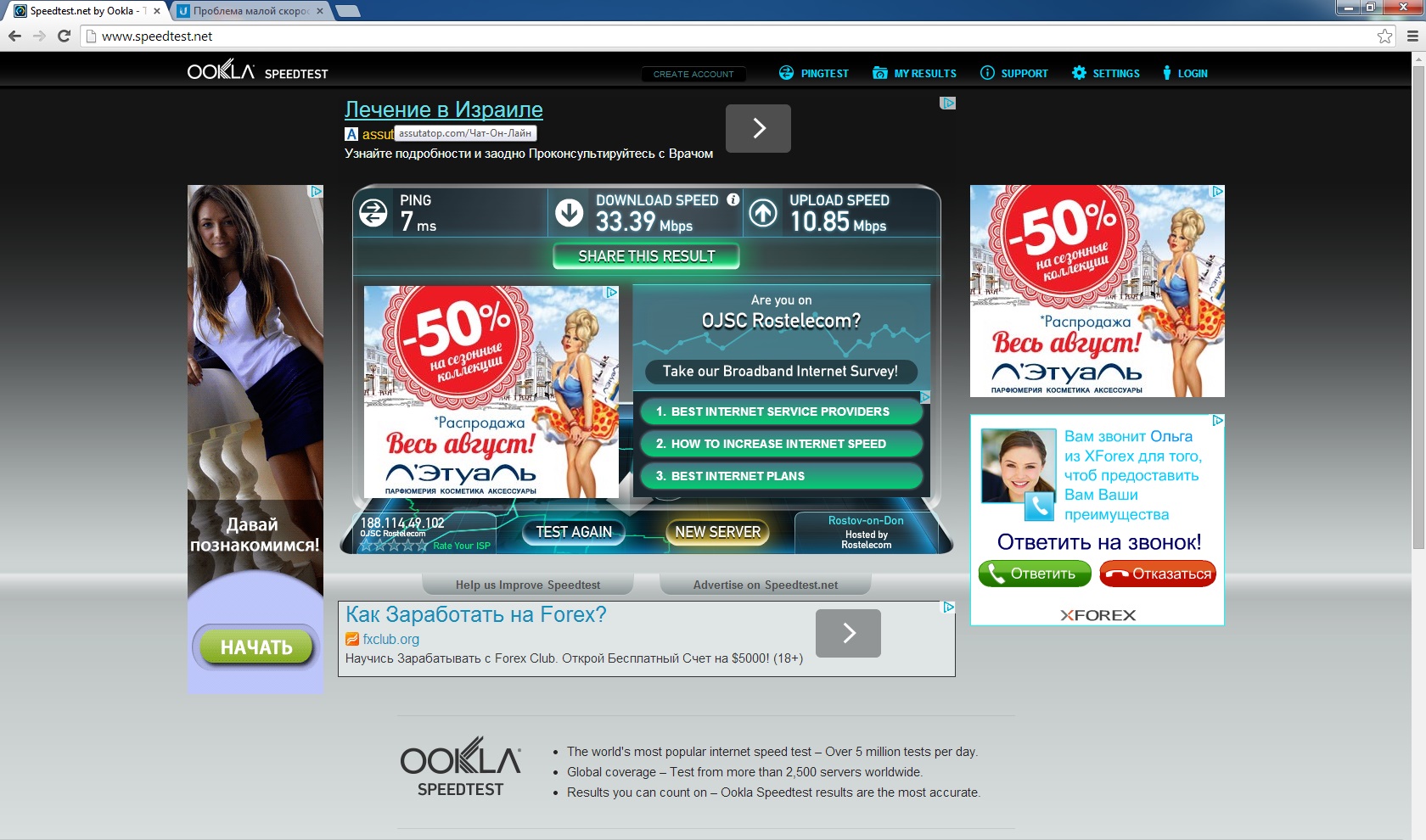The width and height of the screenshot is (1426, 840).
Task: Click the Rate Your ISP stars
Action: coord(395,546)
